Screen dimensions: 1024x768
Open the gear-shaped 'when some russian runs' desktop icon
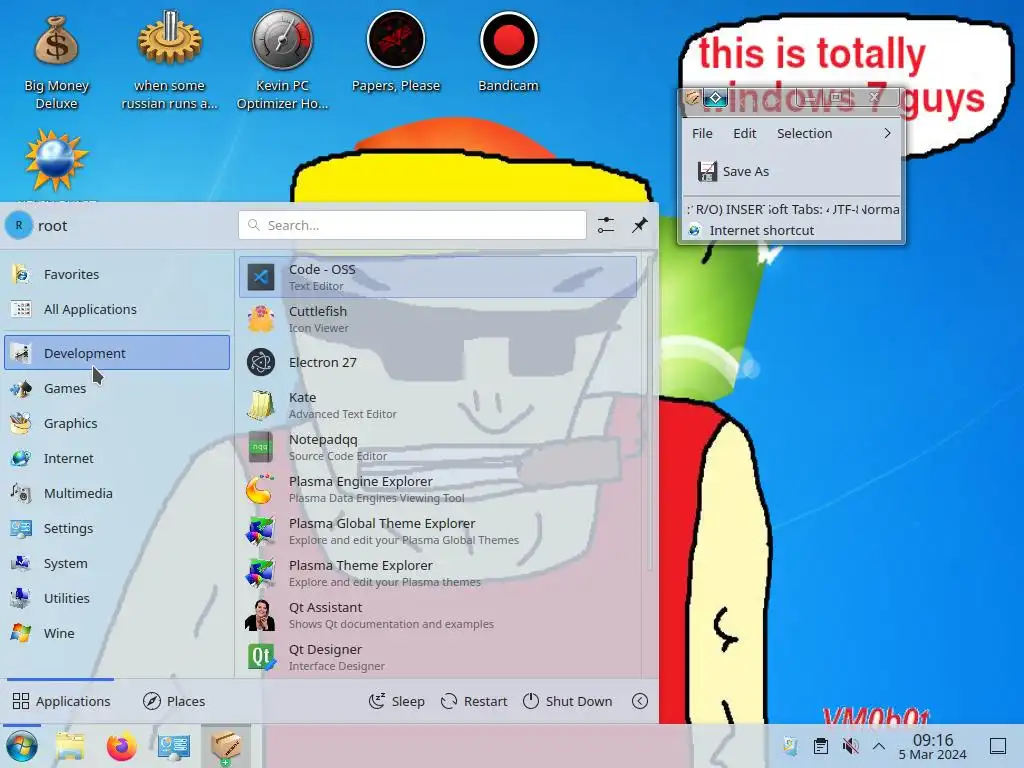[x=169, y=60]
